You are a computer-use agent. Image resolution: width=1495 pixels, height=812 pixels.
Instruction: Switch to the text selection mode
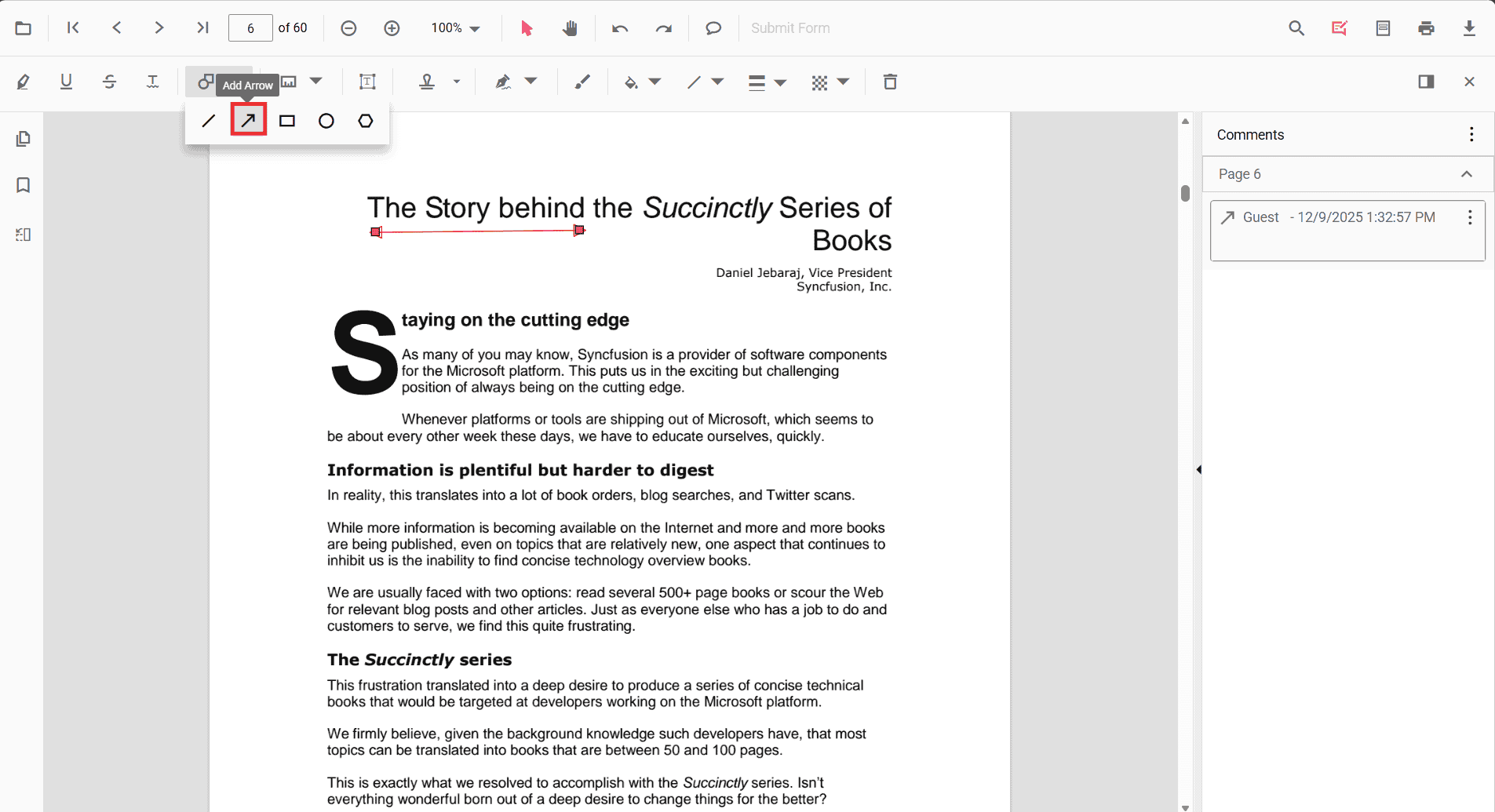pos(527,27)
